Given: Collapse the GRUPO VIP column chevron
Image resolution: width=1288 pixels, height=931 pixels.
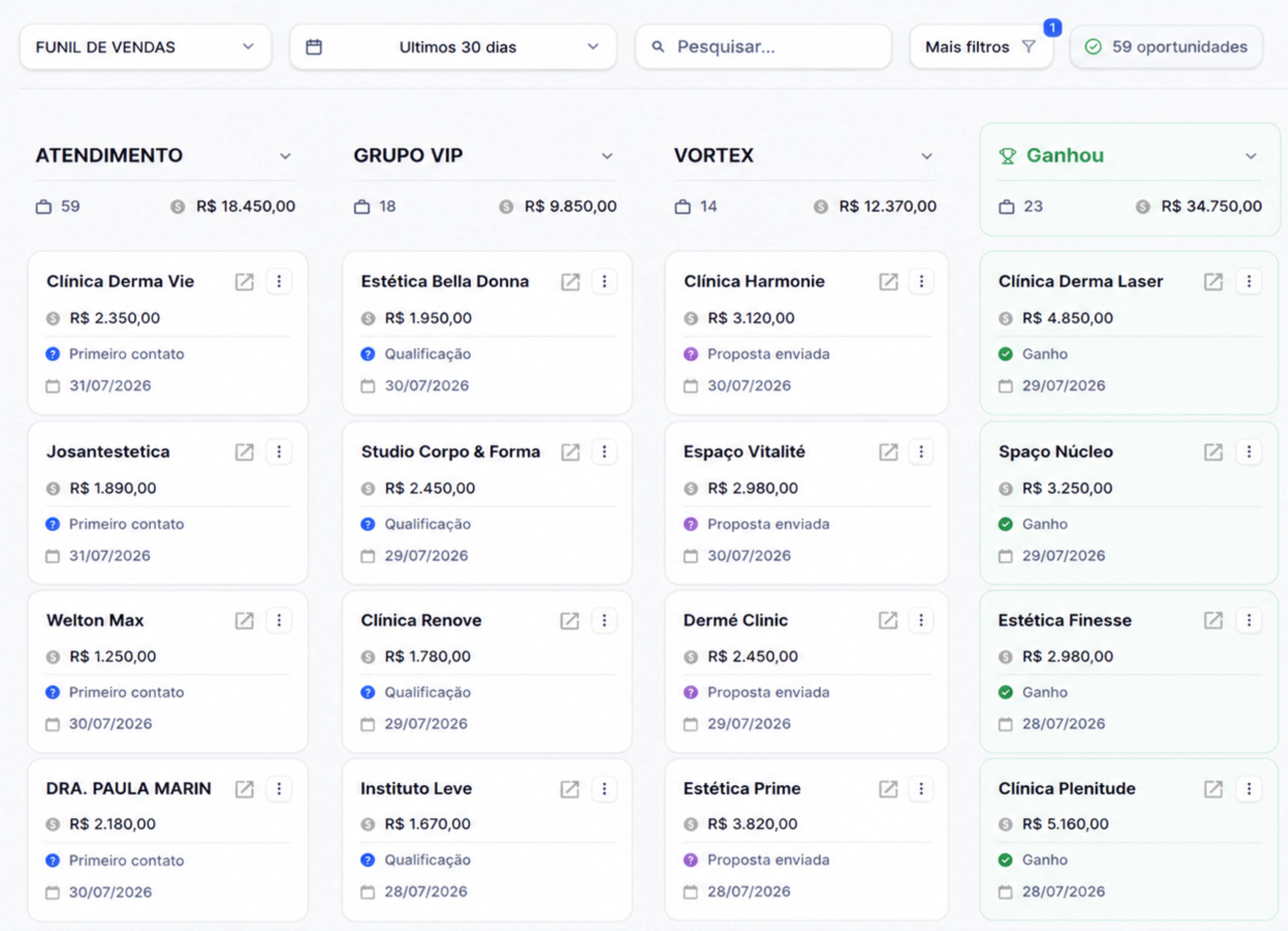Looking at the screenshot, I should (x=607, y=156).
